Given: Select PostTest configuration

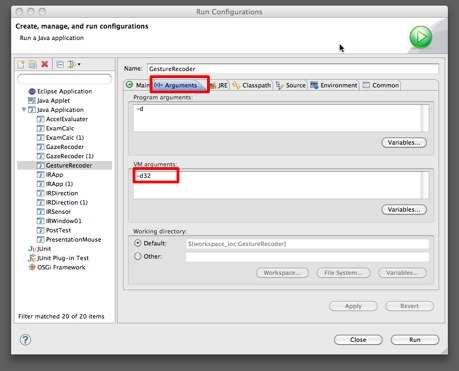Looking at the screenshot, I should pos(58,230).
